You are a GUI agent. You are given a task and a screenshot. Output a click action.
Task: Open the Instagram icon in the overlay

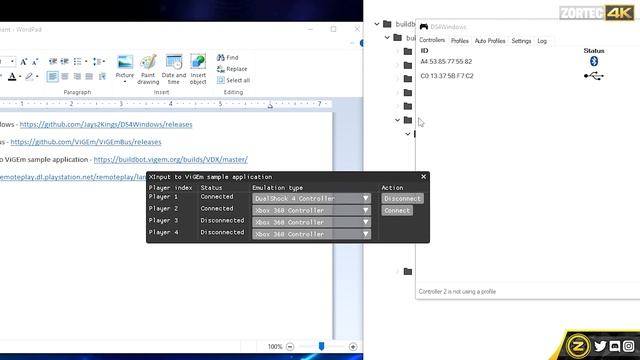629,346
